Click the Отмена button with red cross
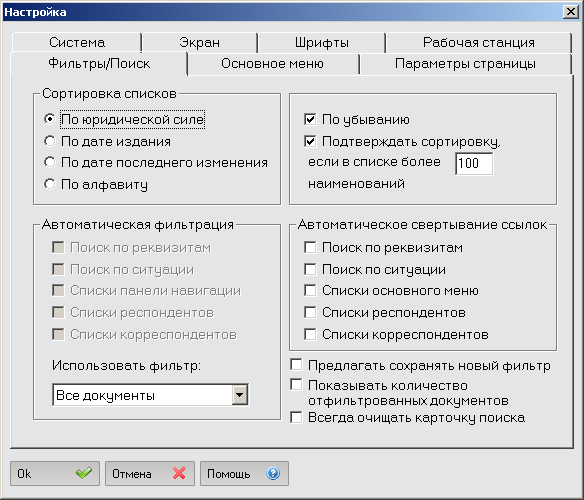584x500 pixels. point(150,474)
